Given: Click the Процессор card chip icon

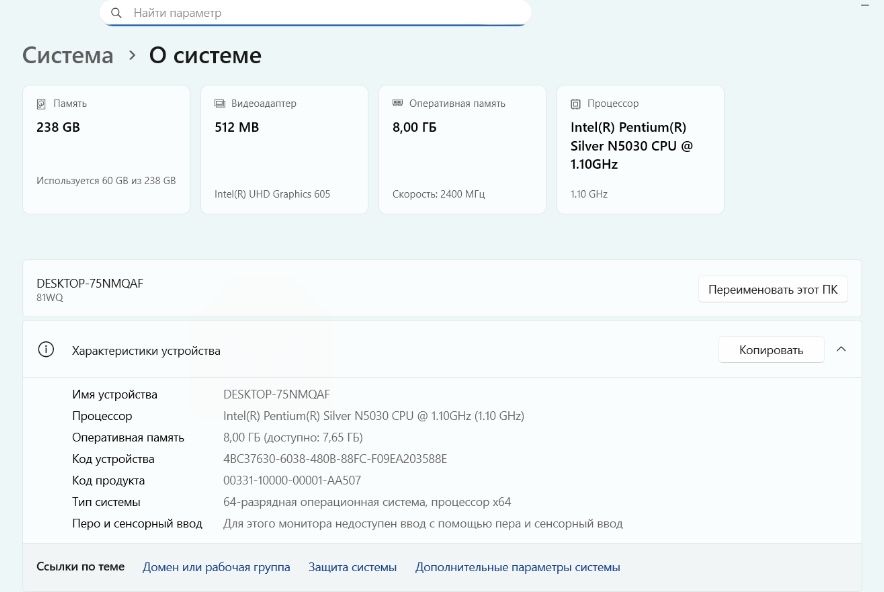Looking at the screenshot, I should pyautogui.click(x=576, y=104).
